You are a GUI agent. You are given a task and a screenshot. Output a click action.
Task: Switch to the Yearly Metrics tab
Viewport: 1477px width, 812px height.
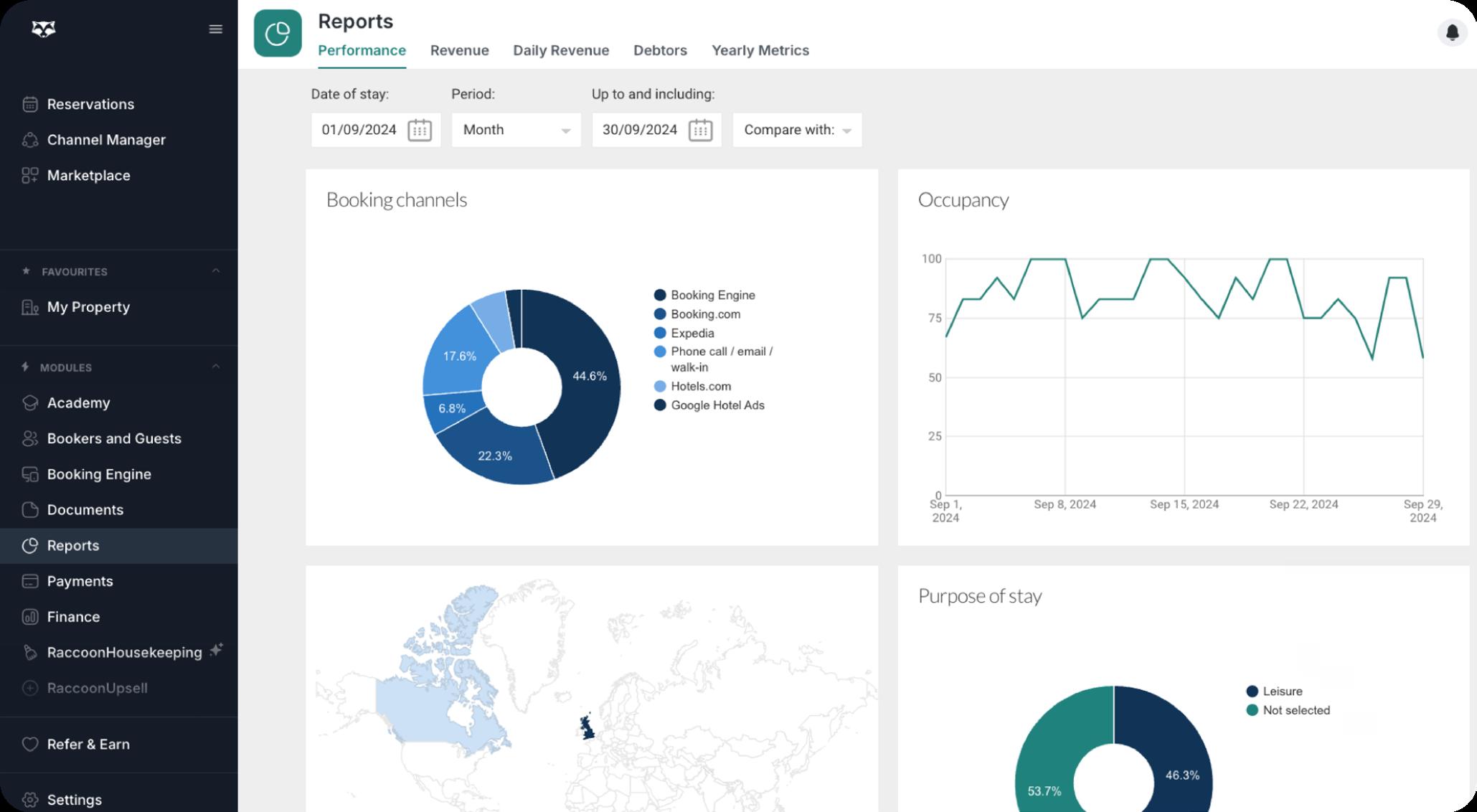point(760,50)
